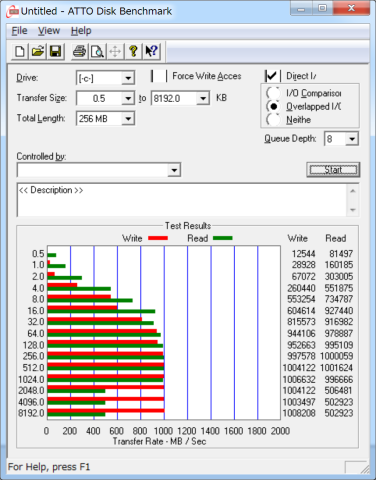Click the description scrollbar down arrow
The width and height of the screenshot is (376, 480).
353,210
